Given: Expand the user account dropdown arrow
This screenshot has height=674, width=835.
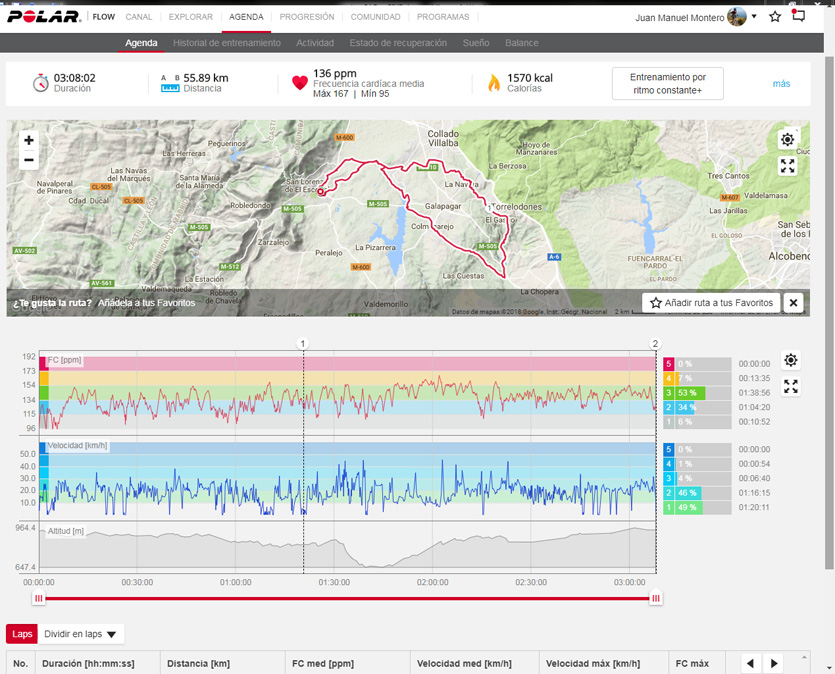Looking at the screenshot, I should coord(754,17).
